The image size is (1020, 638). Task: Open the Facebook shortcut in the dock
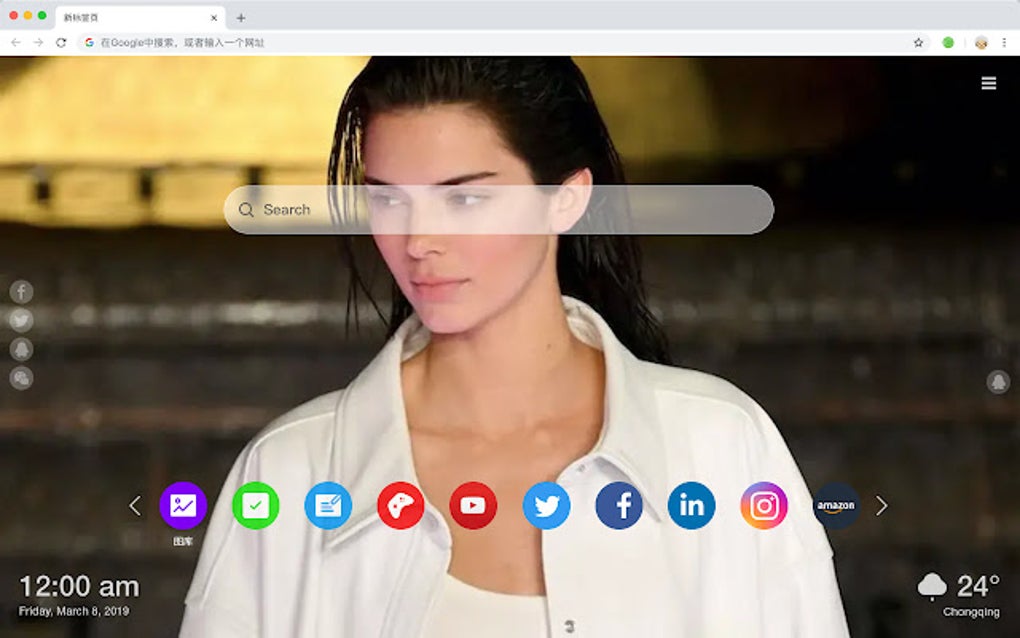[619, 505]
